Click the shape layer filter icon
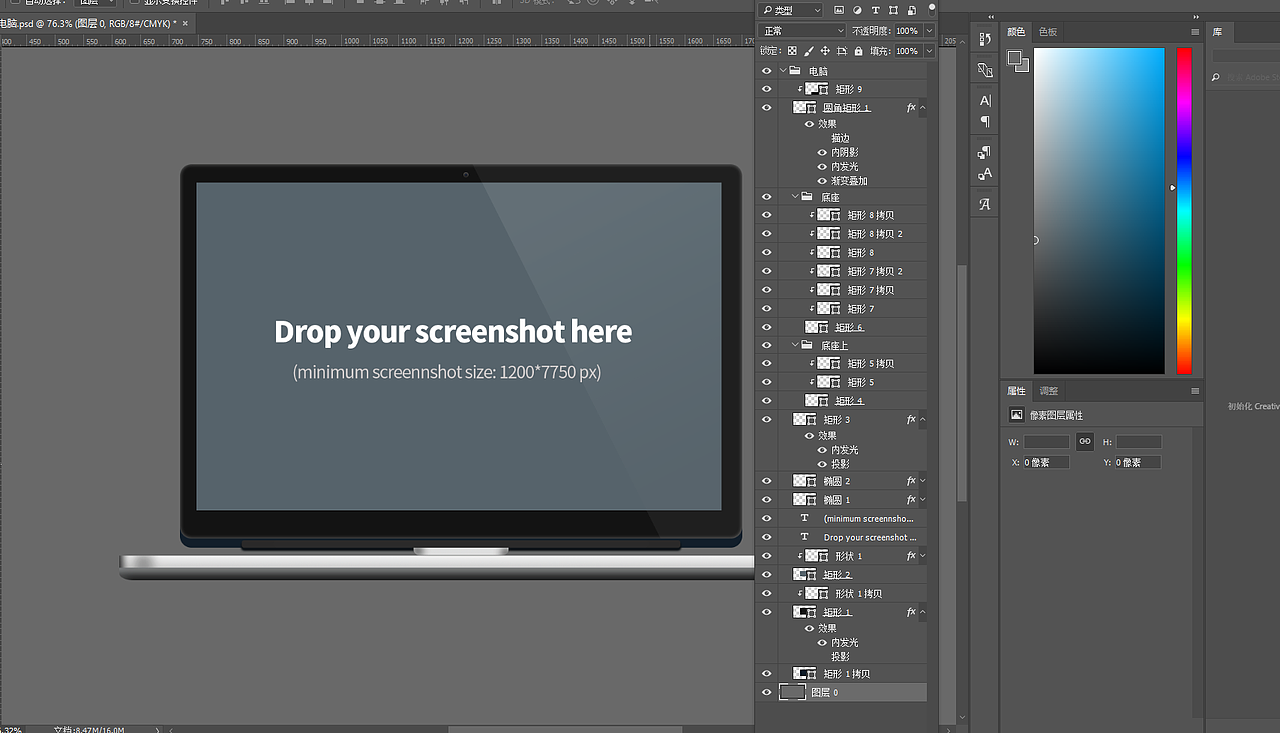 click(x=893, y=10)
